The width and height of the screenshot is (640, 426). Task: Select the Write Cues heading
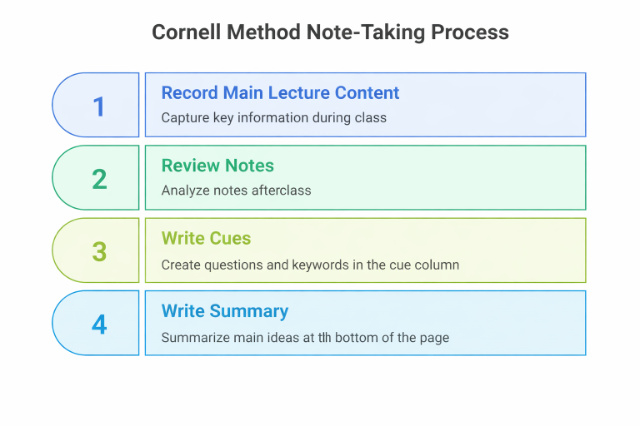click(x=207, y=239)
